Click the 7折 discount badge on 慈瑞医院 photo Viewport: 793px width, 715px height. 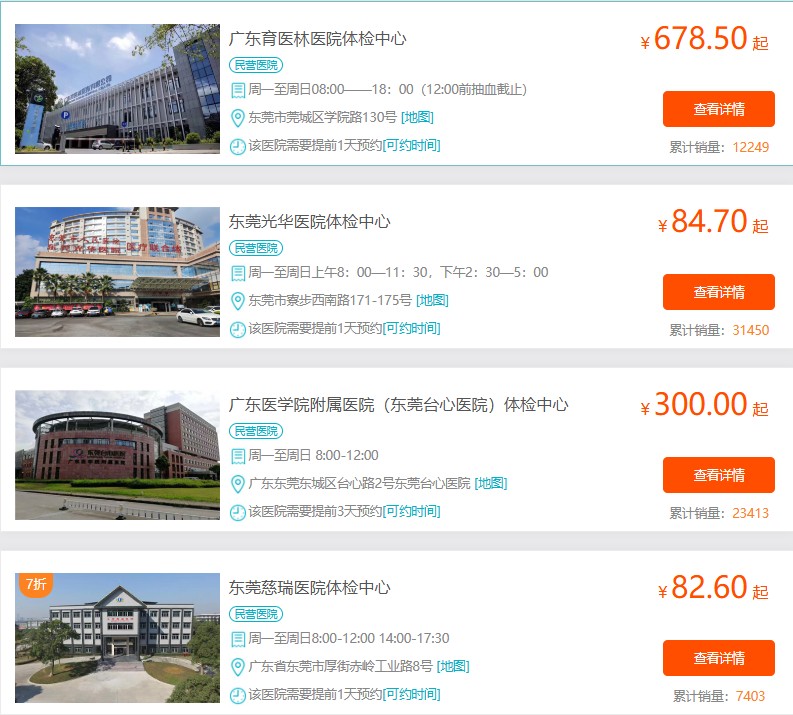tap(36, 585)
